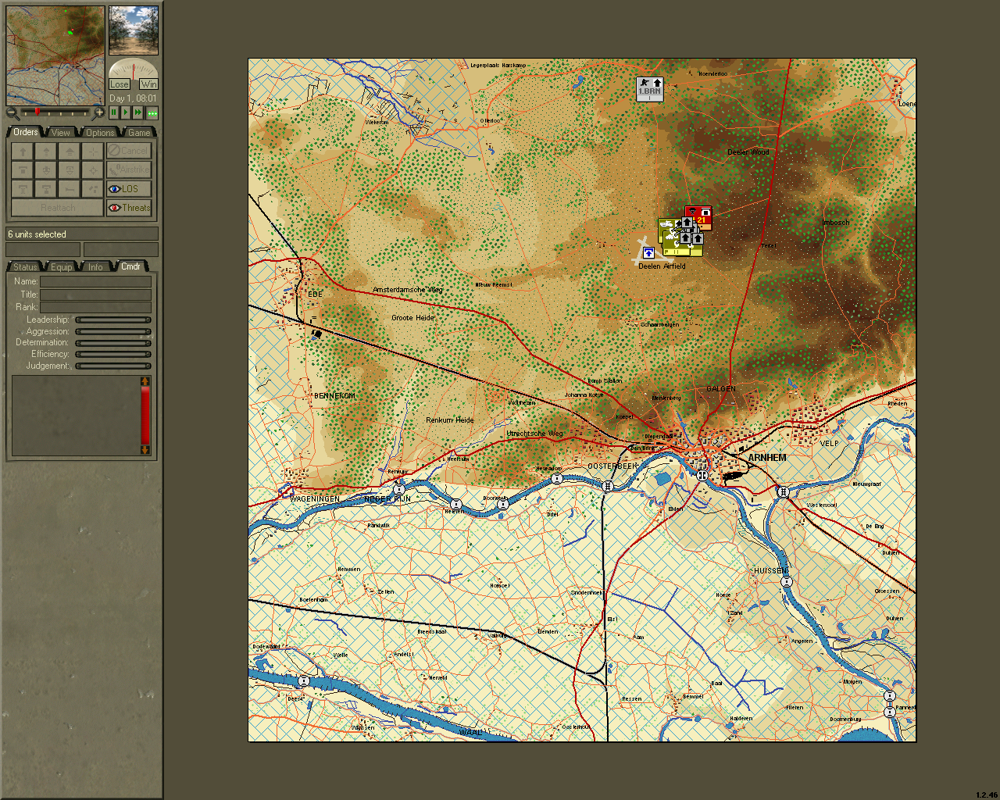1000x800 pixels.
Task: Zoom in using the plus magnifier icon
Action: (x=98, y=113)
